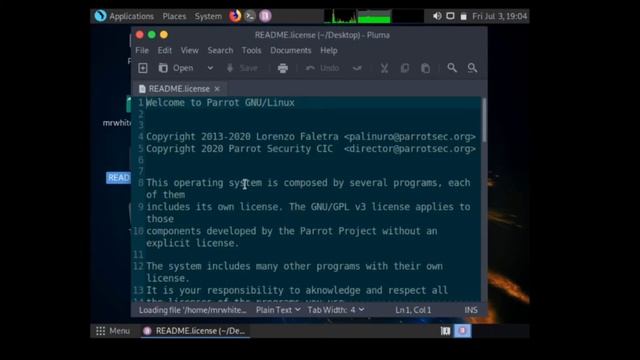Launch Firefox from the top panel
Viewport: 640px width, 360px height.
point(235,16)
